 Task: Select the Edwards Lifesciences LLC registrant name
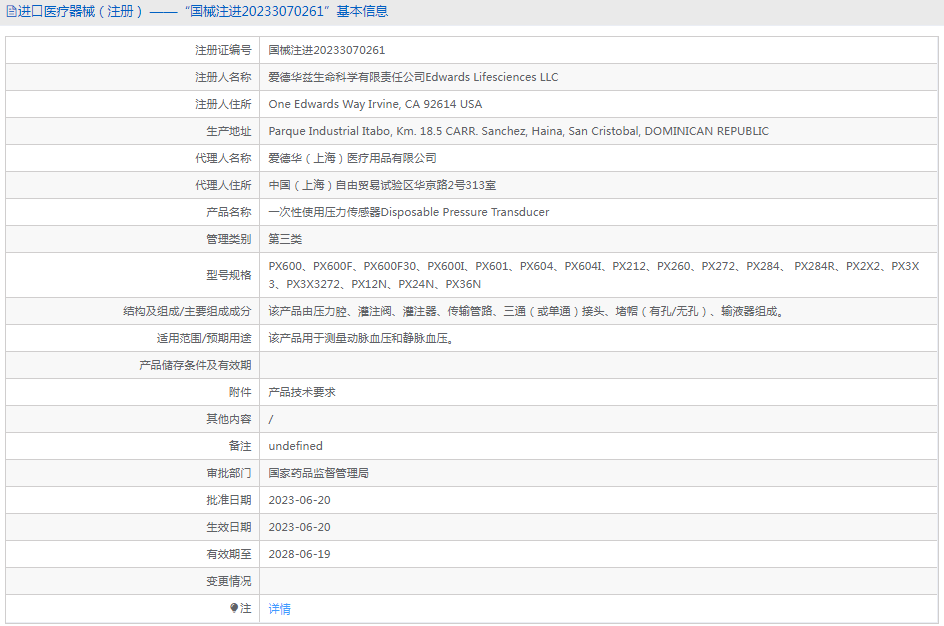413,77
